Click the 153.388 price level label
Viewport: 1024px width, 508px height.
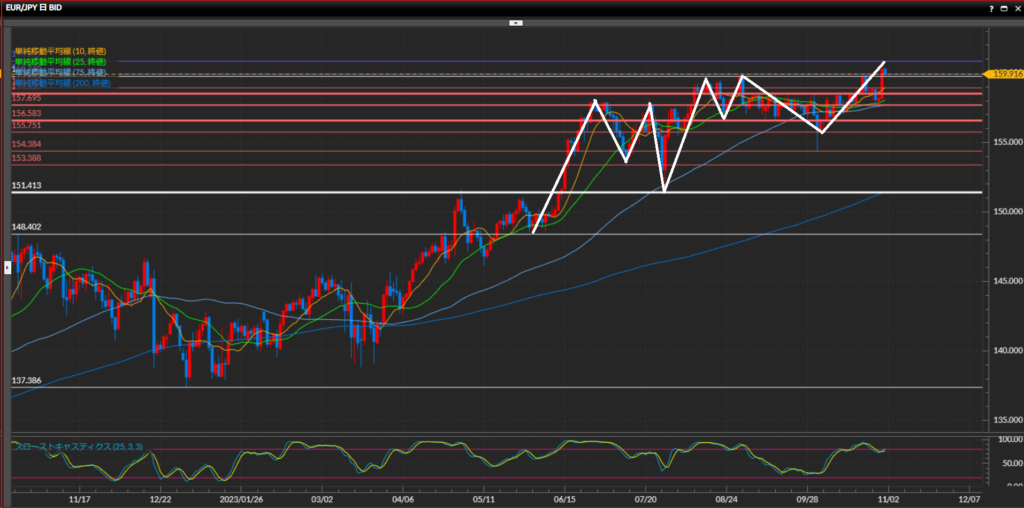pyautogui.click(x=26, y=158)
